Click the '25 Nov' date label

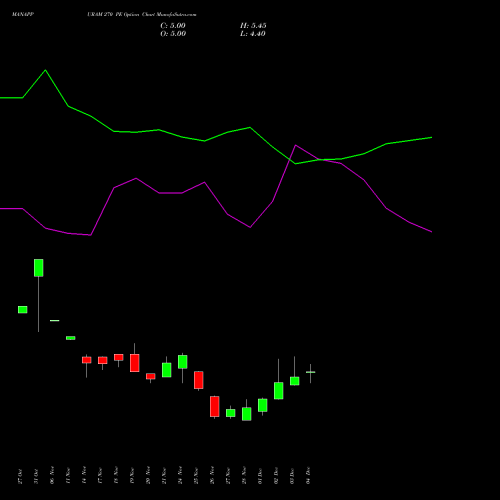(196, 476)
